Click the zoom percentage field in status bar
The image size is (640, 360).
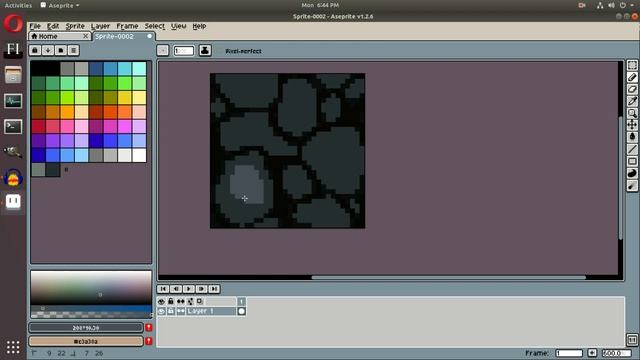click(616, 353)
